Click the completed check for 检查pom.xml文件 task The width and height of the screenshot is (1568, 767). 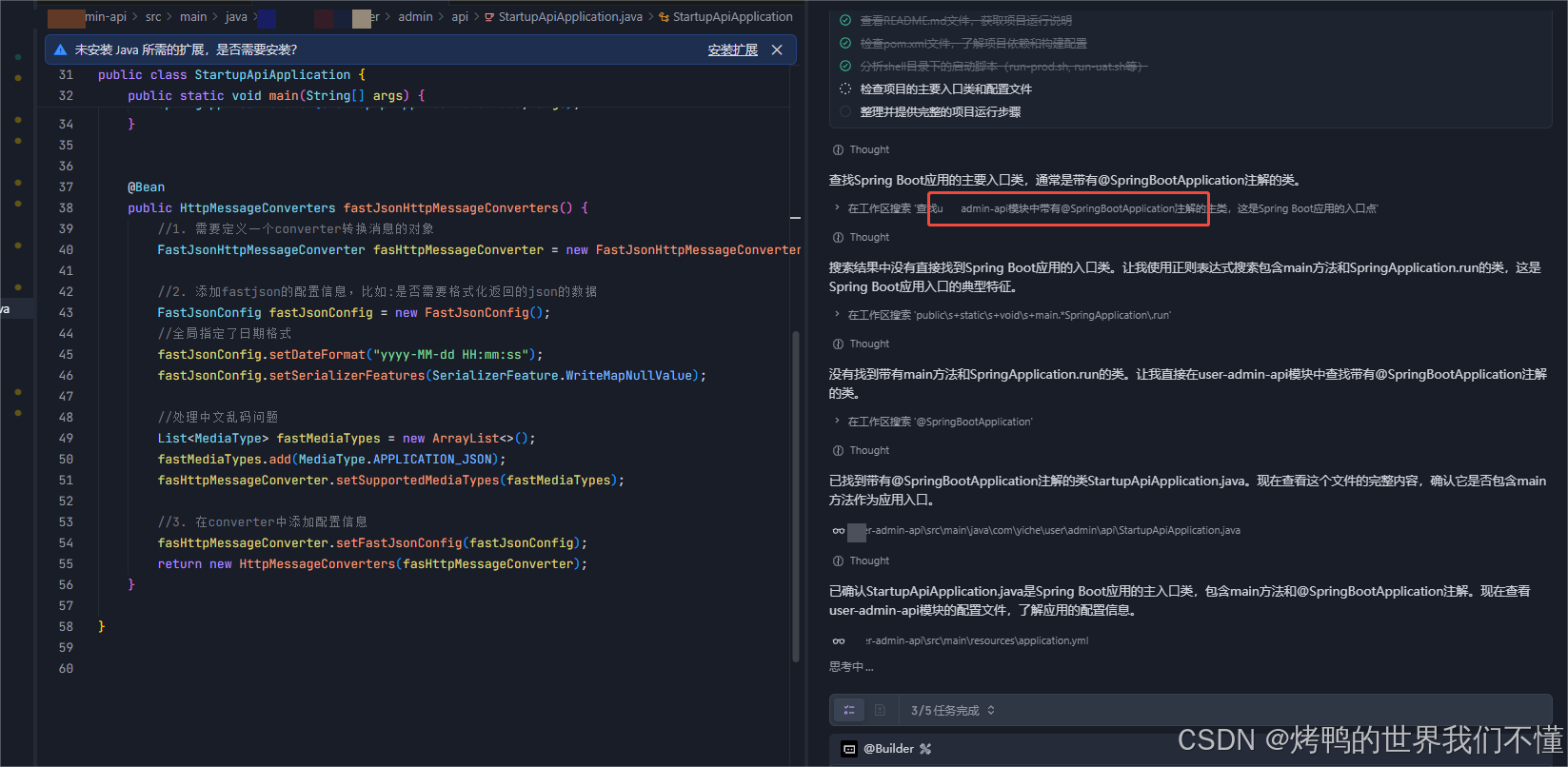(845, 43)
